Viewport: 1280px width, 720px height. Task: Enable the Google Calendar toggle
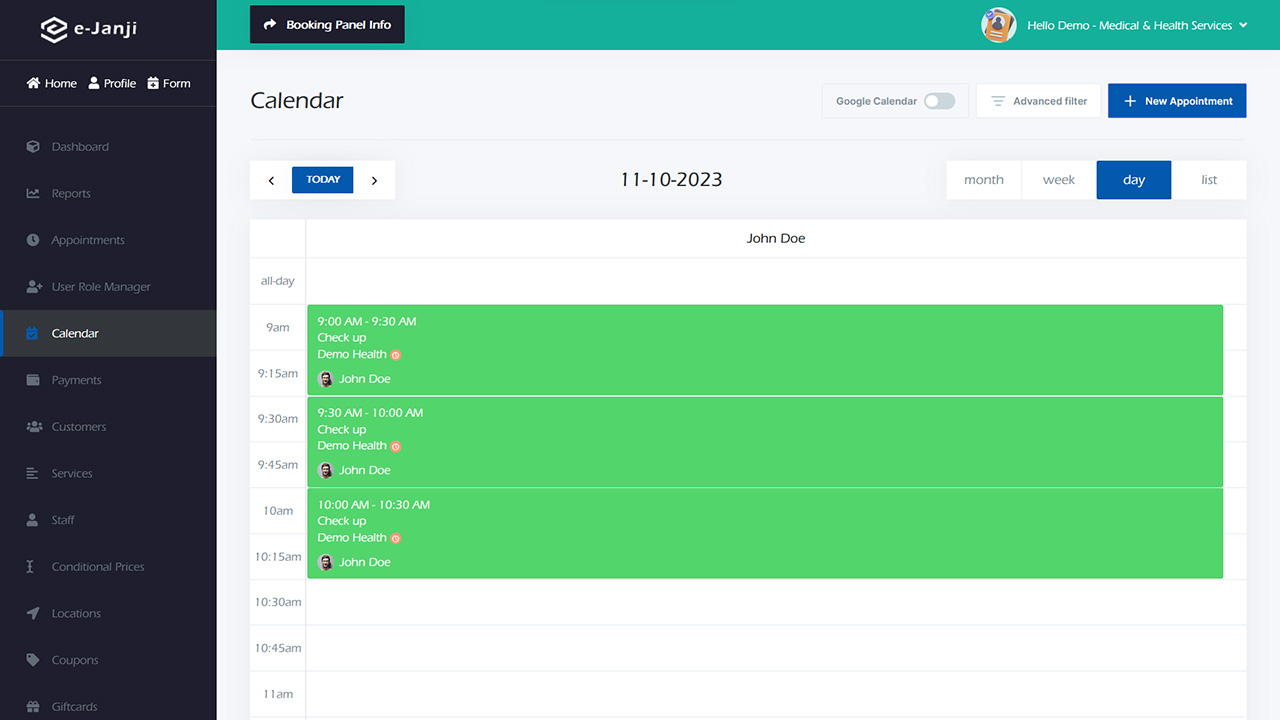click(939, 101)
